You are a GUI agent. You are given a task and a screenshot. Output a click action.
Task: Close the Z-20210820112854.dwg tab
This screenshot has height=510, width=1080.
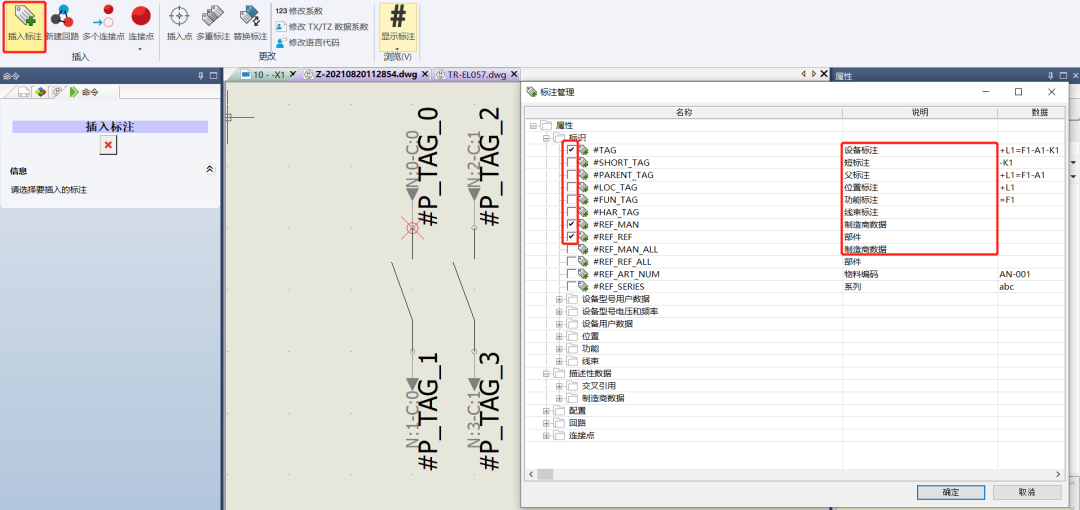(424, 74)
